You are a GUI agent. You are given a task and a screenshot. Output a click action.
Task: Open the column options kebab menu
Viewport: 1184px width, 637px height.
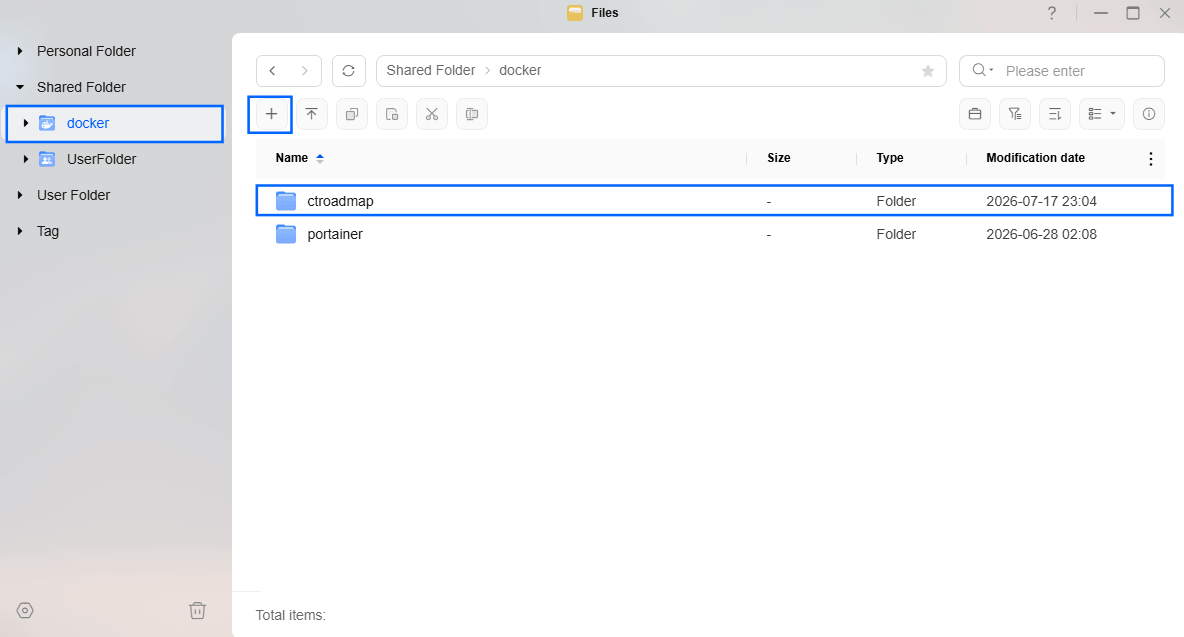1150,158
